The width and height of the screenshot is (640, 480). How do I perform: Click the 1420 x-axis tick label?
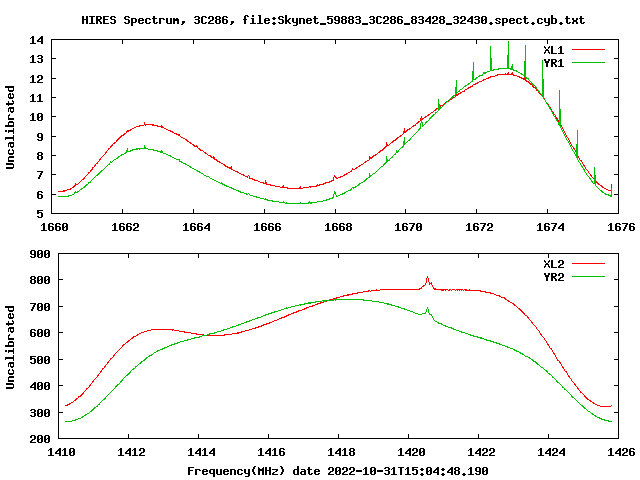coord(411,452)
